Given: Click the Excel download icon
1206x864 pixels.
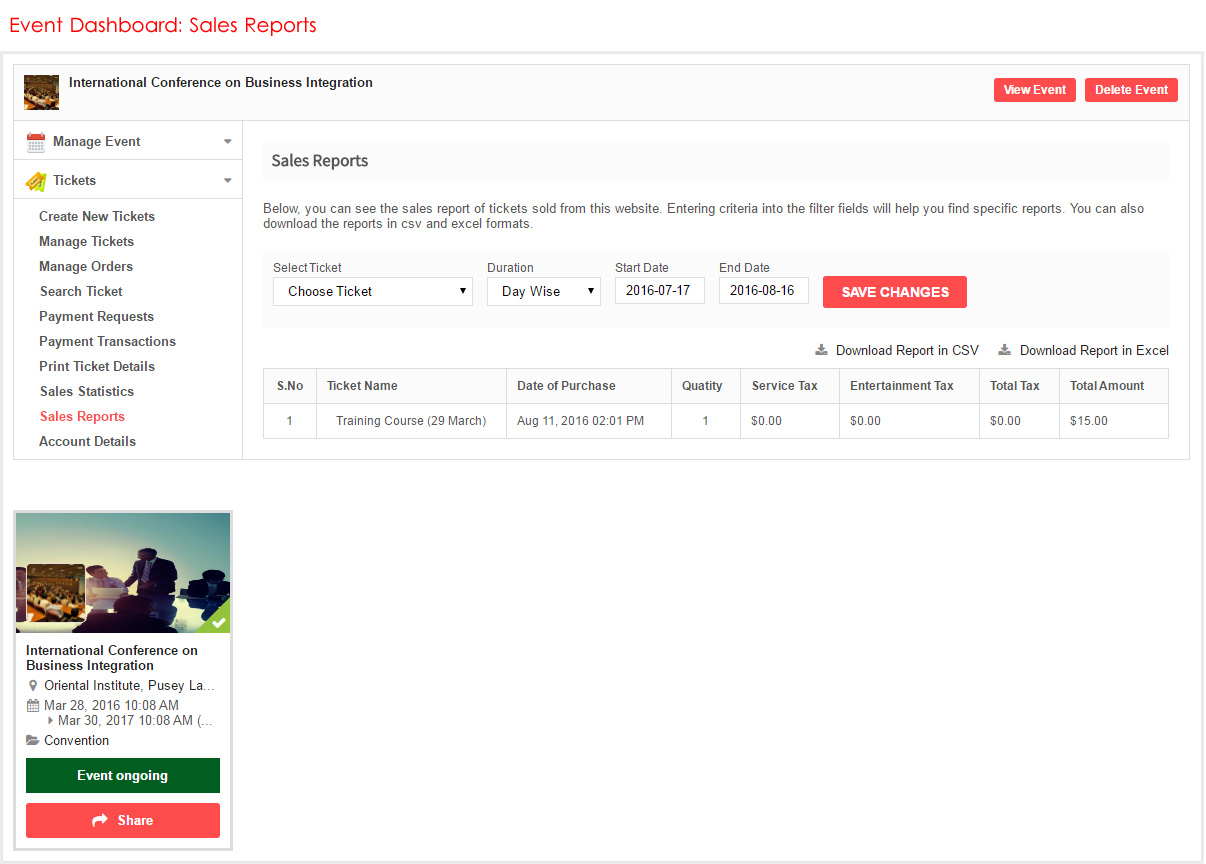Looking at the screenshot, I should coord(1005,350).
